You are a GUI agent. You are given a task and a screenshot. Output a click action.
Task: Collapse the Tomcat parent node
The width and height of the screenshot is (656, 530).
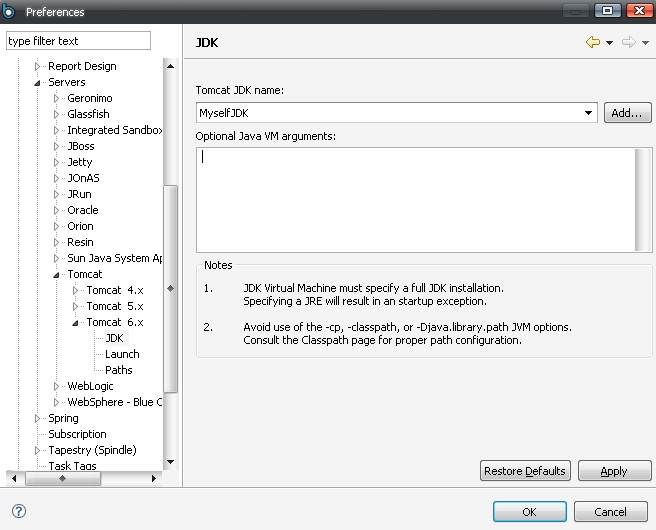pyautogui.click(x=56, y=274)
